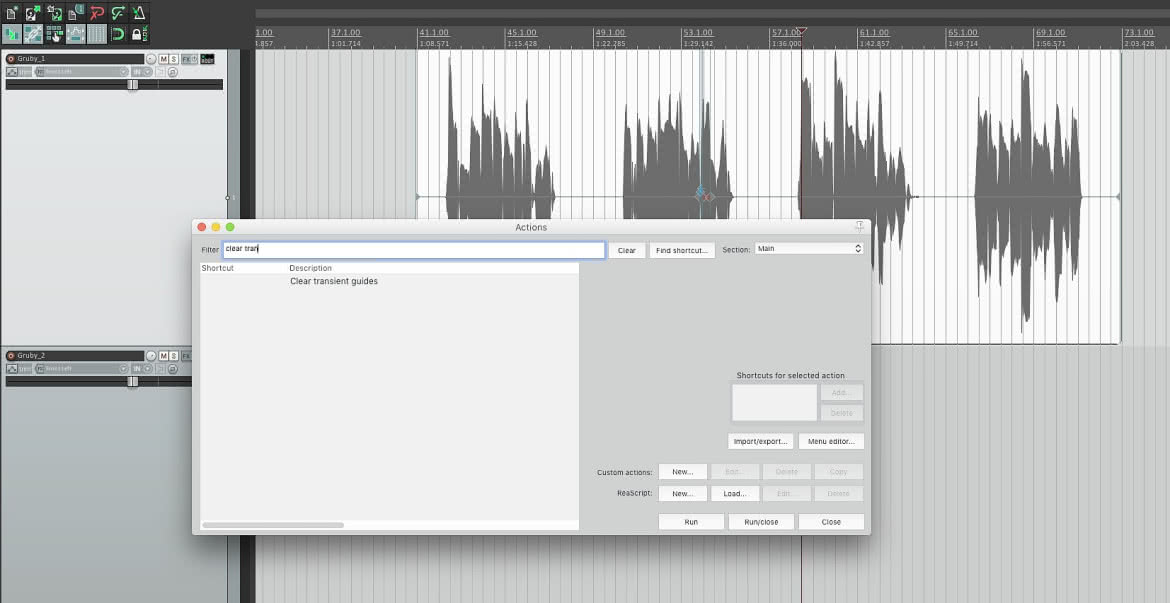Click the Filter text field
The width and height of the screenshot is (1170, 603).
pos(413,249)
